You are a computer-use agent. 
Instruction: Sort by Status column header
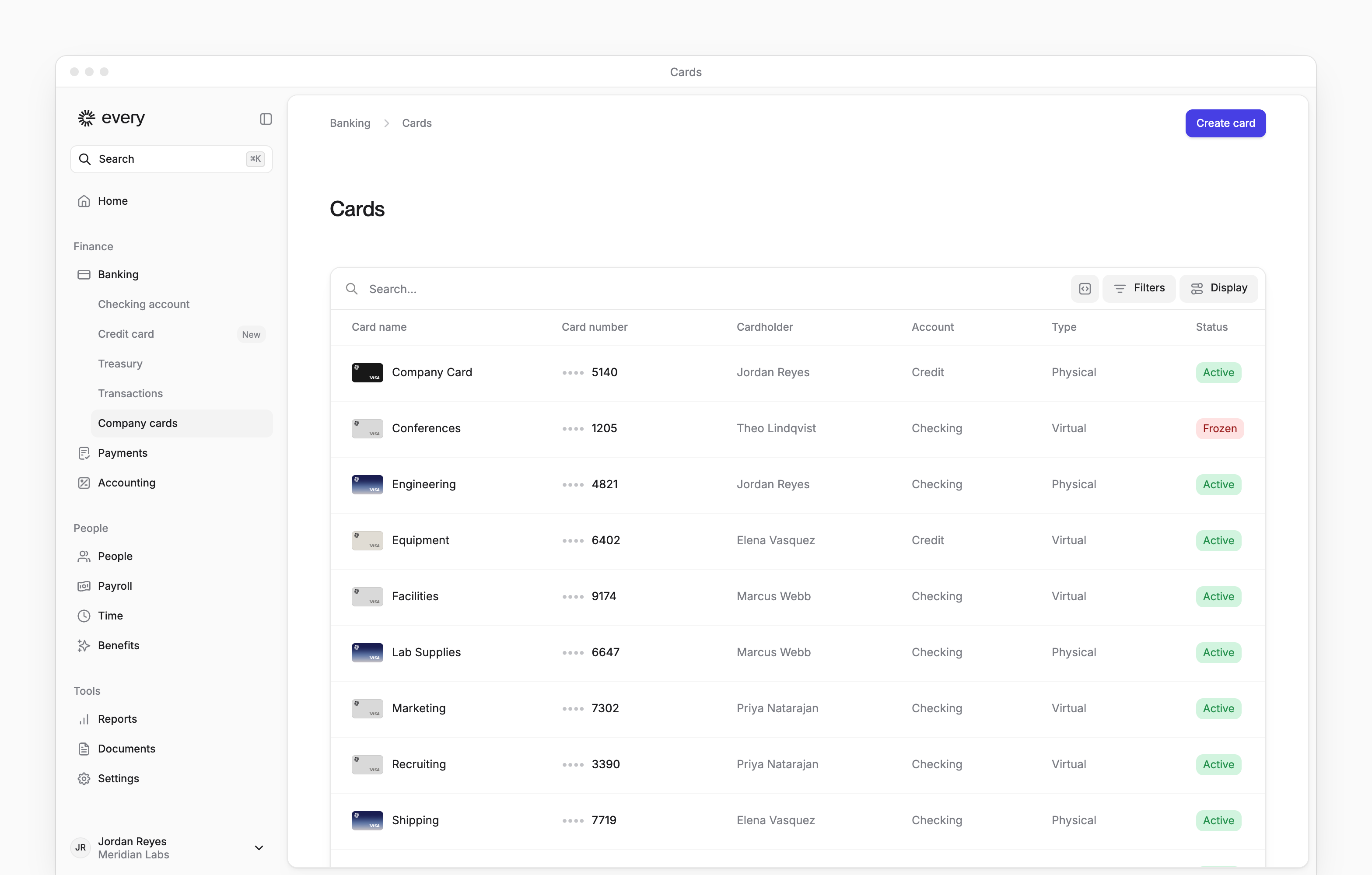coord(1211,327)
